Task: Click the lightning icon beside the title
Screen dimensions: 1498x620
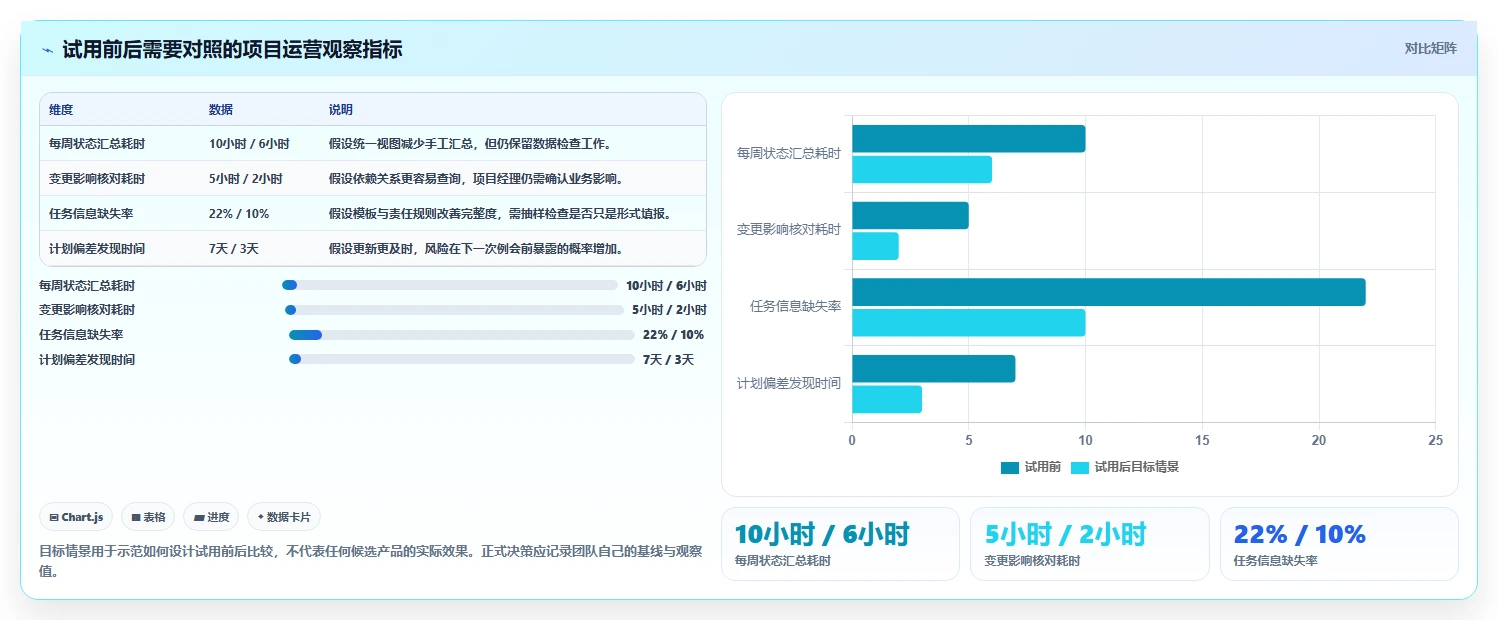Action: tap(47, 50)
